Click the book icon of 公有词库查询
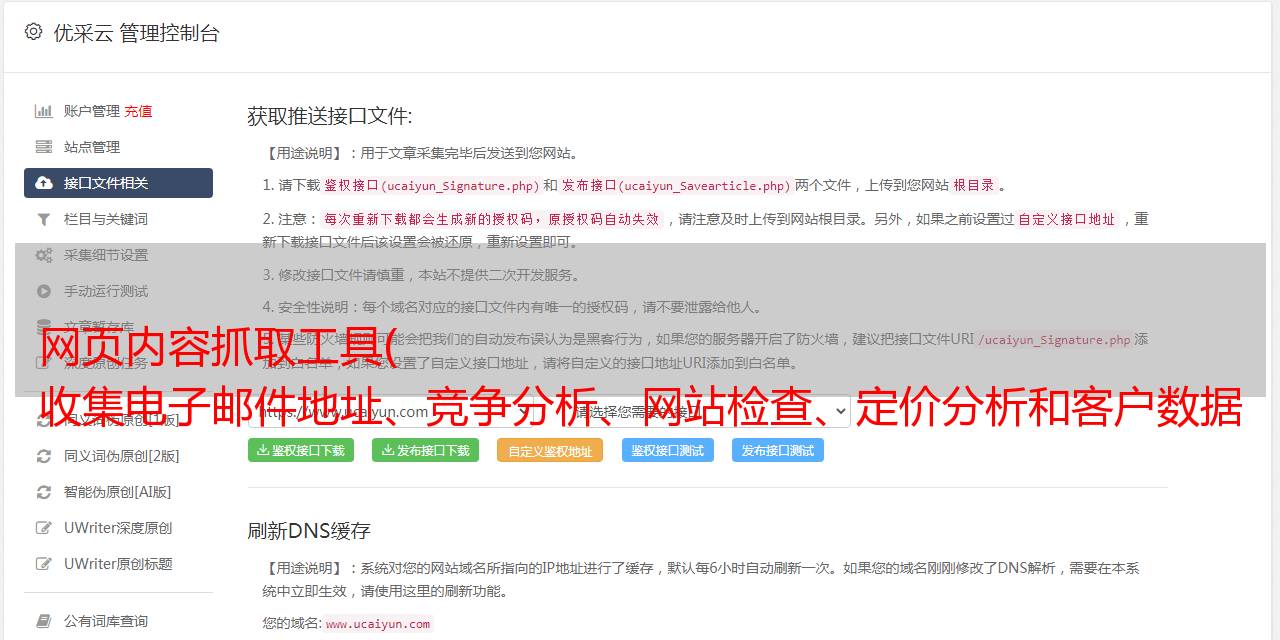This screenshot has height=640, width=1280. click(44, 621)
